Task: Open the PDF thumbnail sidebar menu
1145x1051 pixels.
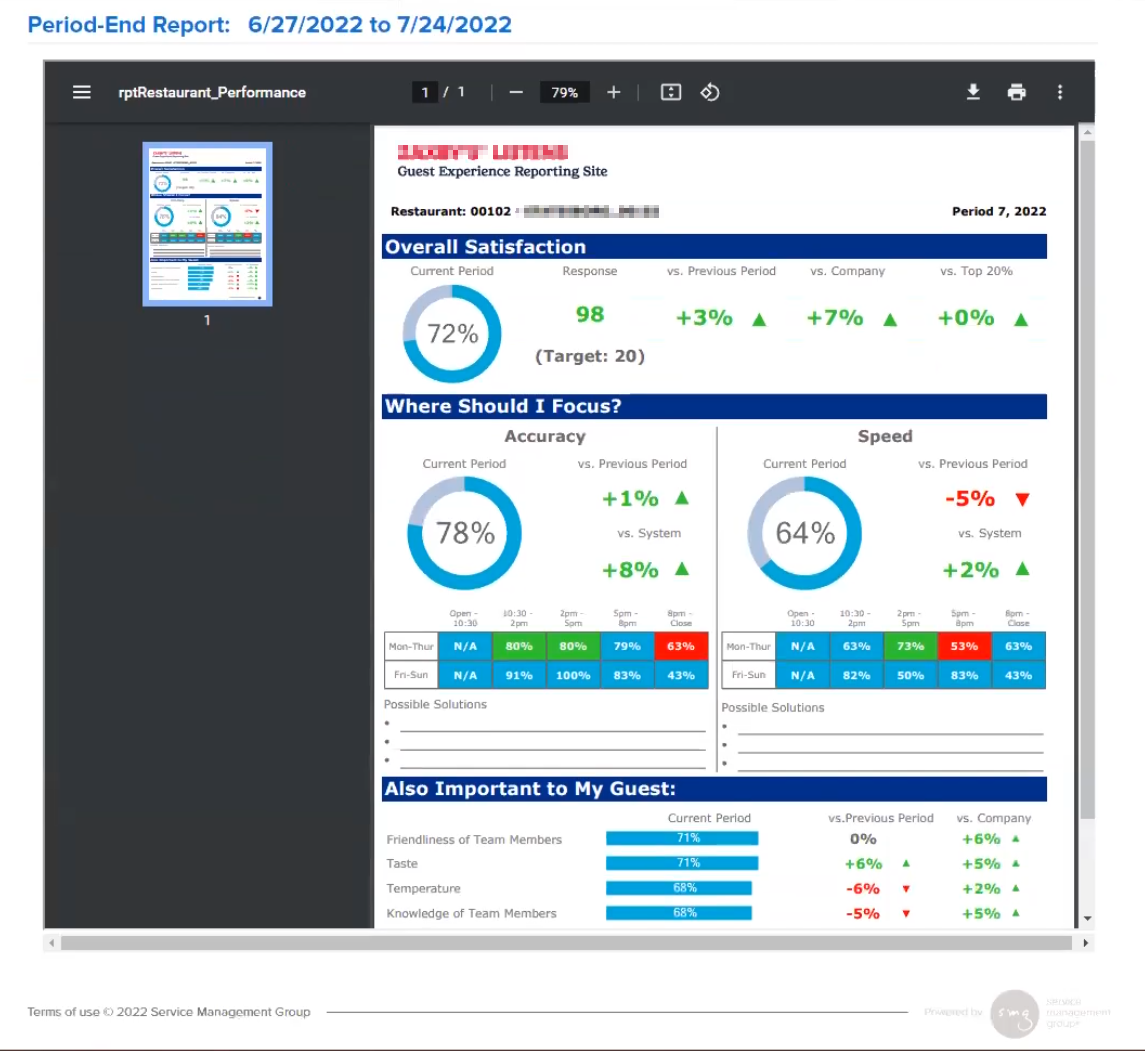Action: (x=81, y=91)
